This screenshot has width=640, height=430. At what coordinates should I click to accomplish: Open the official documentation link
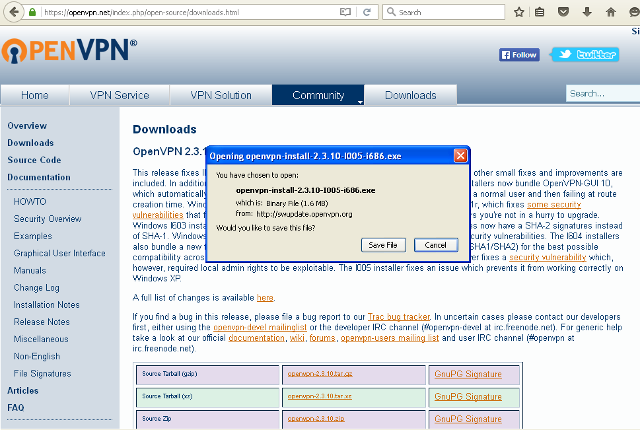coord(256,338)
